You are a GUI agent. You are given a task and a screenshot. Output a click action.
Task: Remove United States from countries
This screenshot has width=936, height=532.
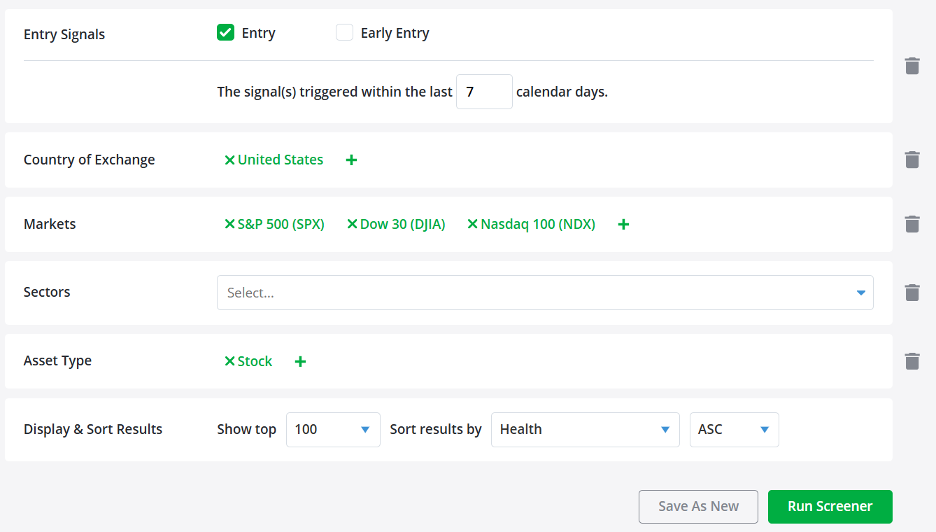tap(229, 160)
